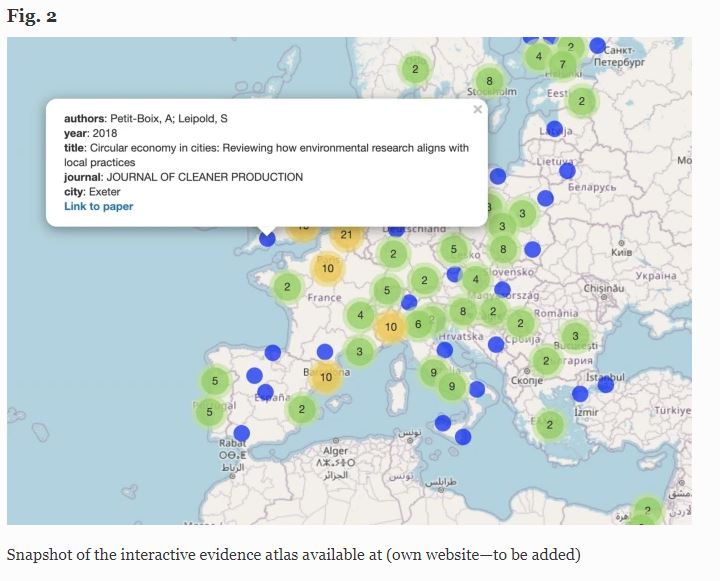Expand the 3 cluster near București
The height and width of the screenshot is (581, 720).
click(x=575, y=336)
